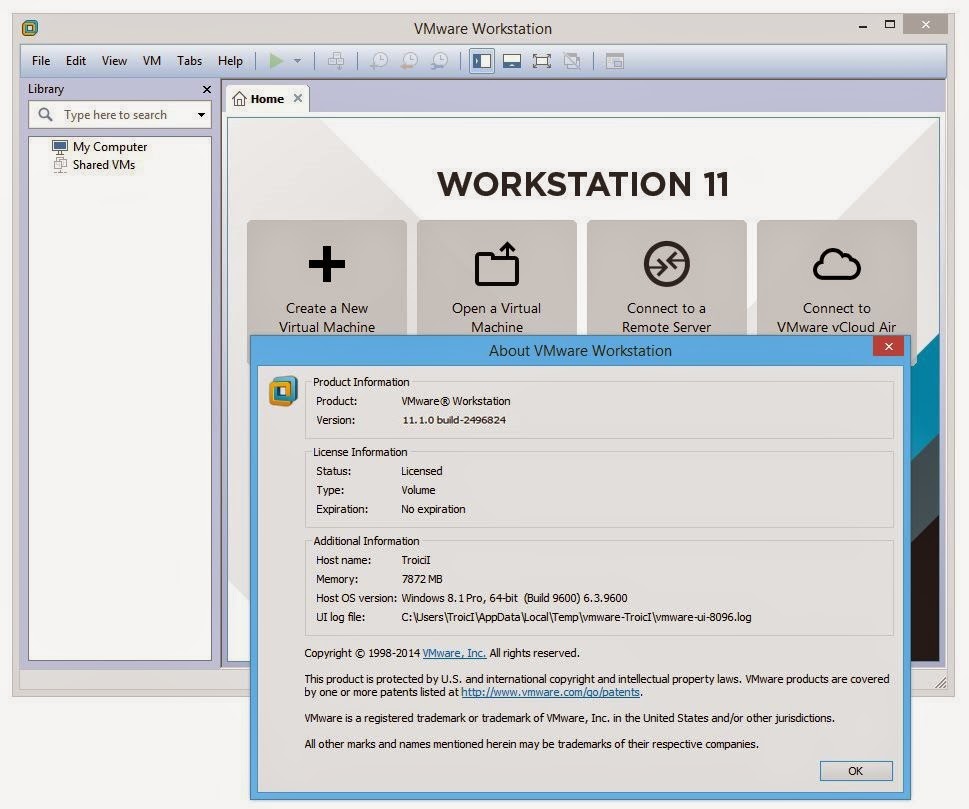The height and width of the screenshot is (809, 969).
Task: Toggle the Show Library sidebar icon
Action: (x=481, y=61)
